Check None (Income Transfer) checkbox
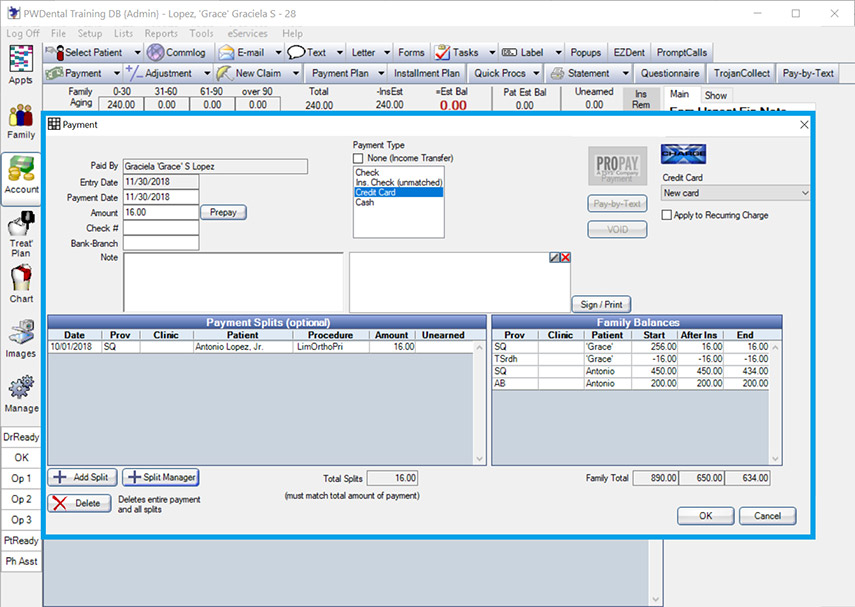Viewport: 855px width, 607px height. tap(358, 158)
